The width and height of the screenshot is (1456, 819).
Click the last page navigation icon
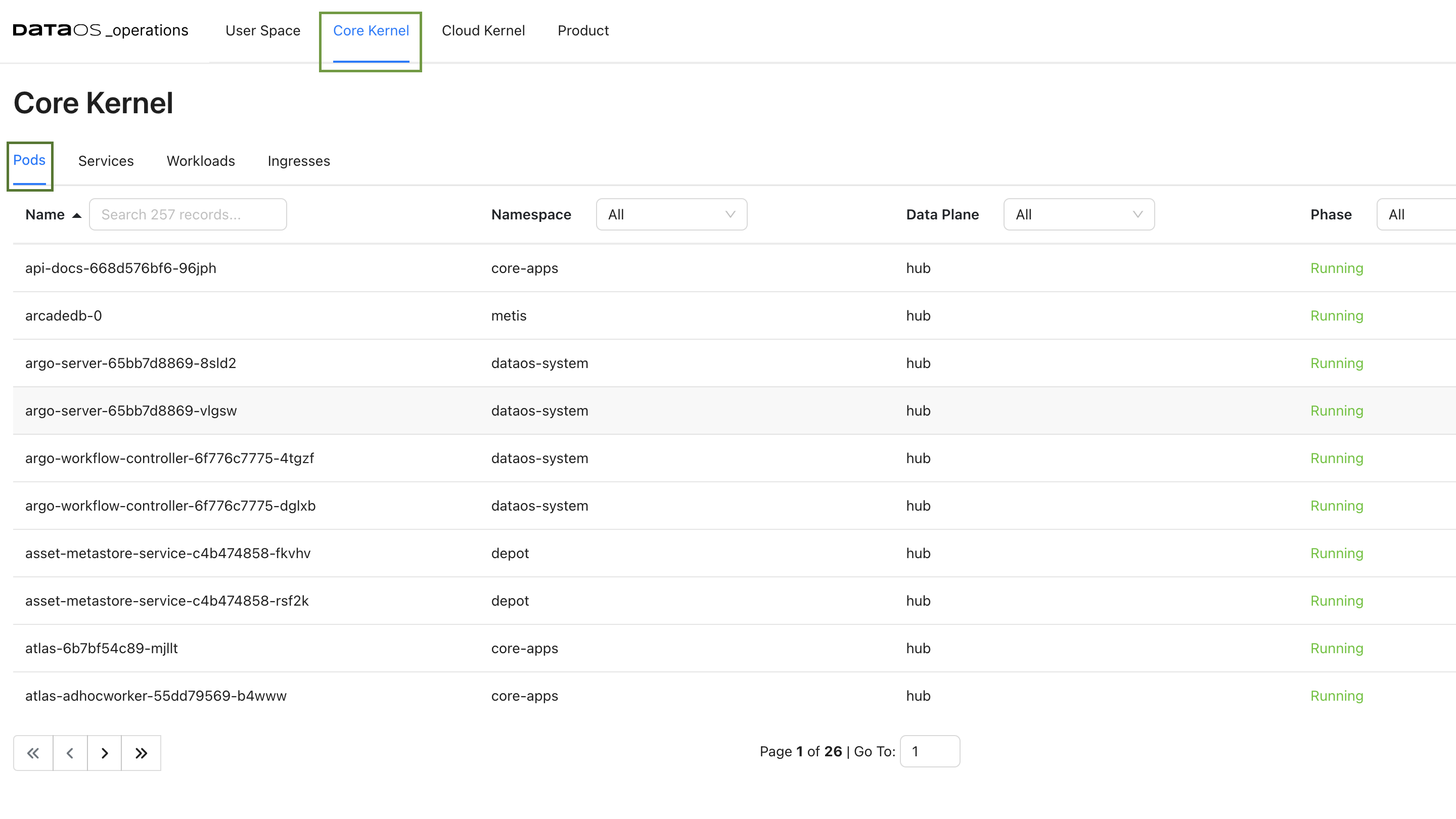pyautogui.click(x=141, y=752)
